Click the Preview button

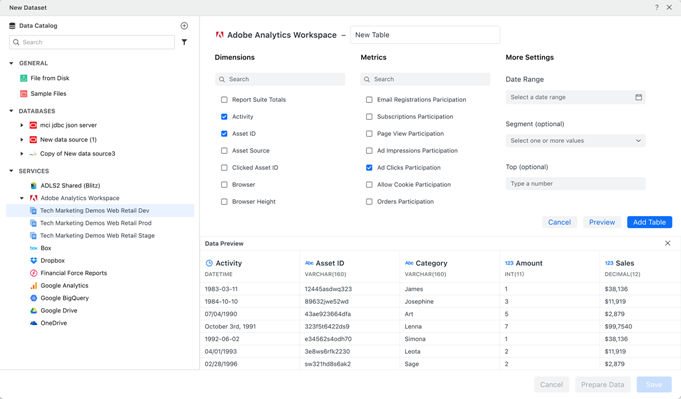point(602,222)
